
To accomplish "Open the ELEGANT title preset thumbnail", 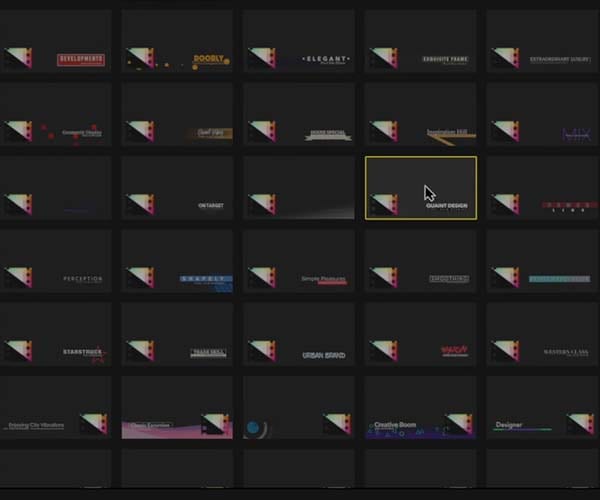I will [x=299, y=41].
